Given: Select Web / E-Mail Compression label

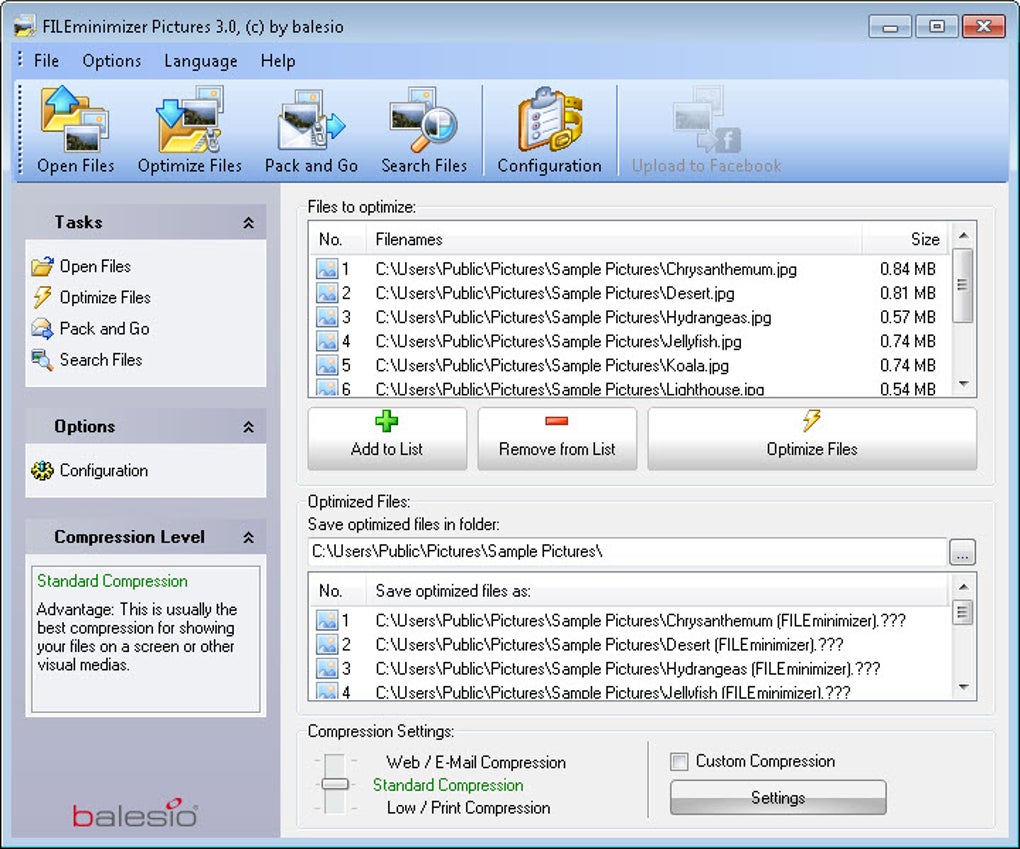Looking at the screenshot, I should [x=476, y=762].
